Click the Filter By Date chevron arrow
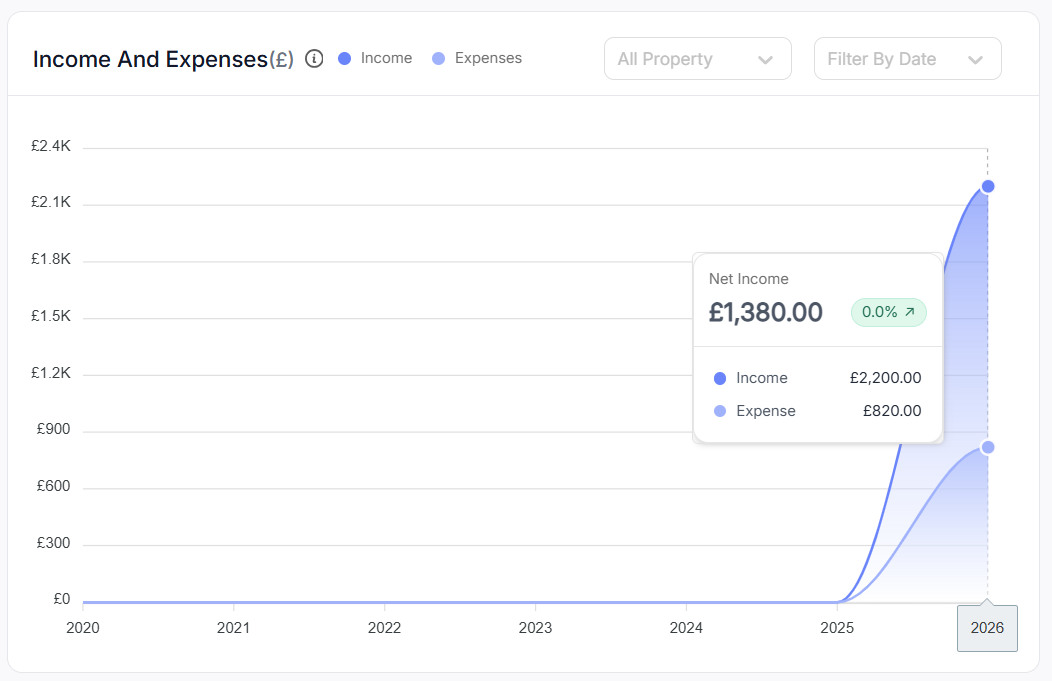1052x681 pixels. 976,60
